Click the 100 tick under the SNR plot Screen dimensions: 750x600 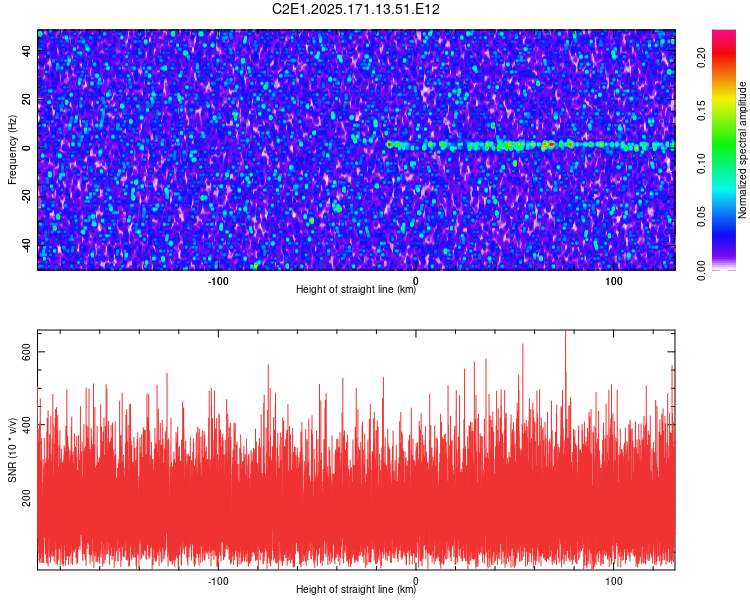pos(614,581)
